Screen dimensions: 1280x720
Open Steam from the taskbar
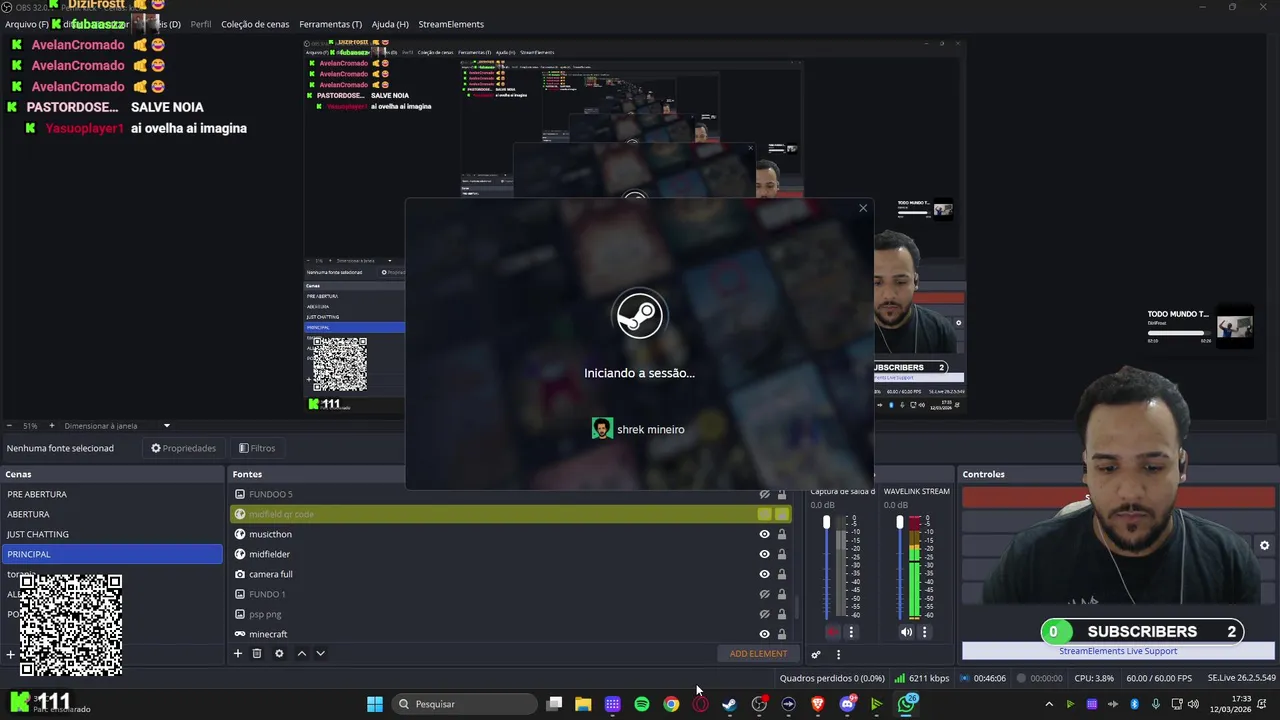coord(729,704)
